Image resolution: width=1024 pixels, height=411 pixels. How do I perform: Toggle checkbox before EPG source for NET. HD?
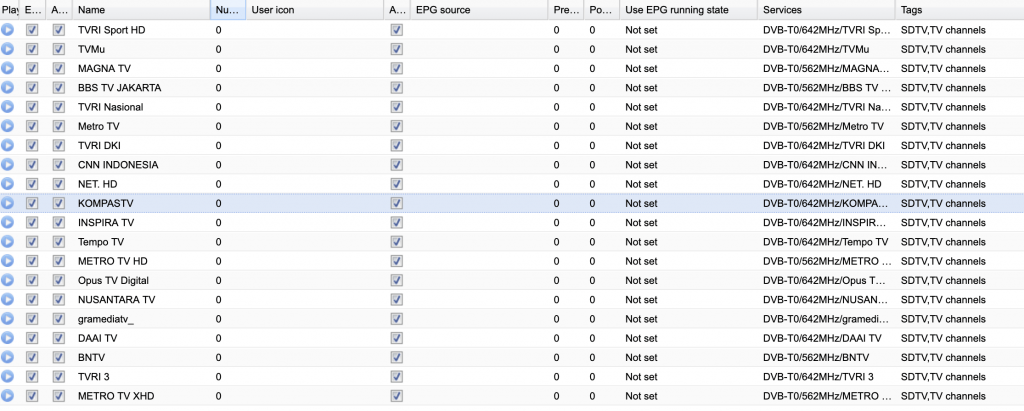pyautogui.click(x=397, y=184)
